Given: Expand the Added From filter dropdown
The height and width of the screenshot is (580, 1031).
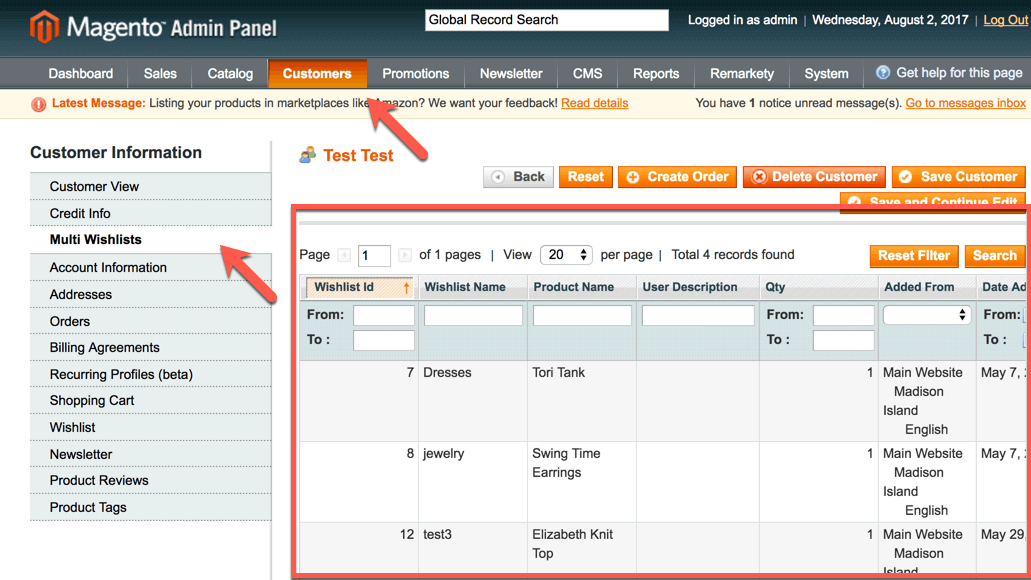Looking at the screenshot, I should (x=927, y=315).
